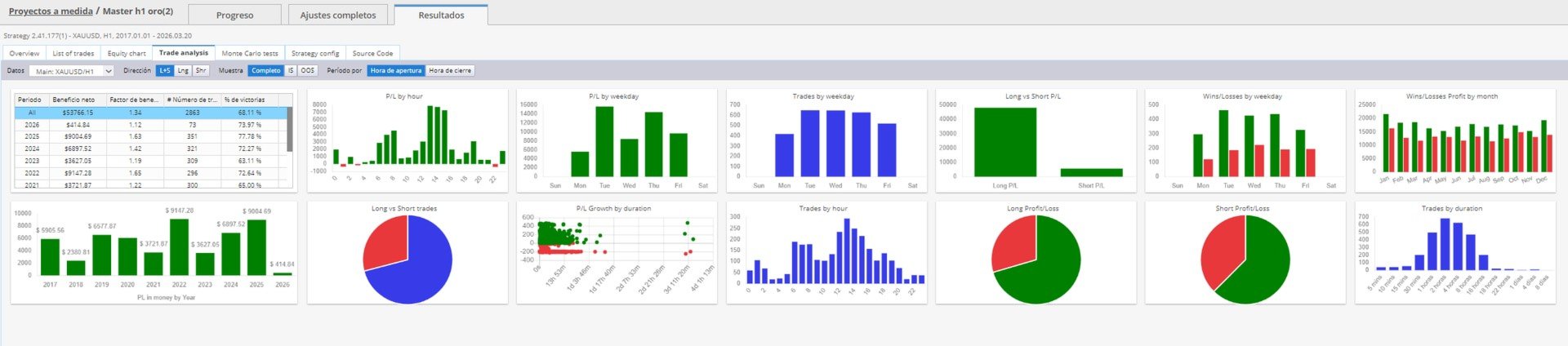The height and width of the screenshot is (346, 1568).
Task: Open the Datos Main: XAUUSD/H1 dropdown
Action: pos(71,71)
